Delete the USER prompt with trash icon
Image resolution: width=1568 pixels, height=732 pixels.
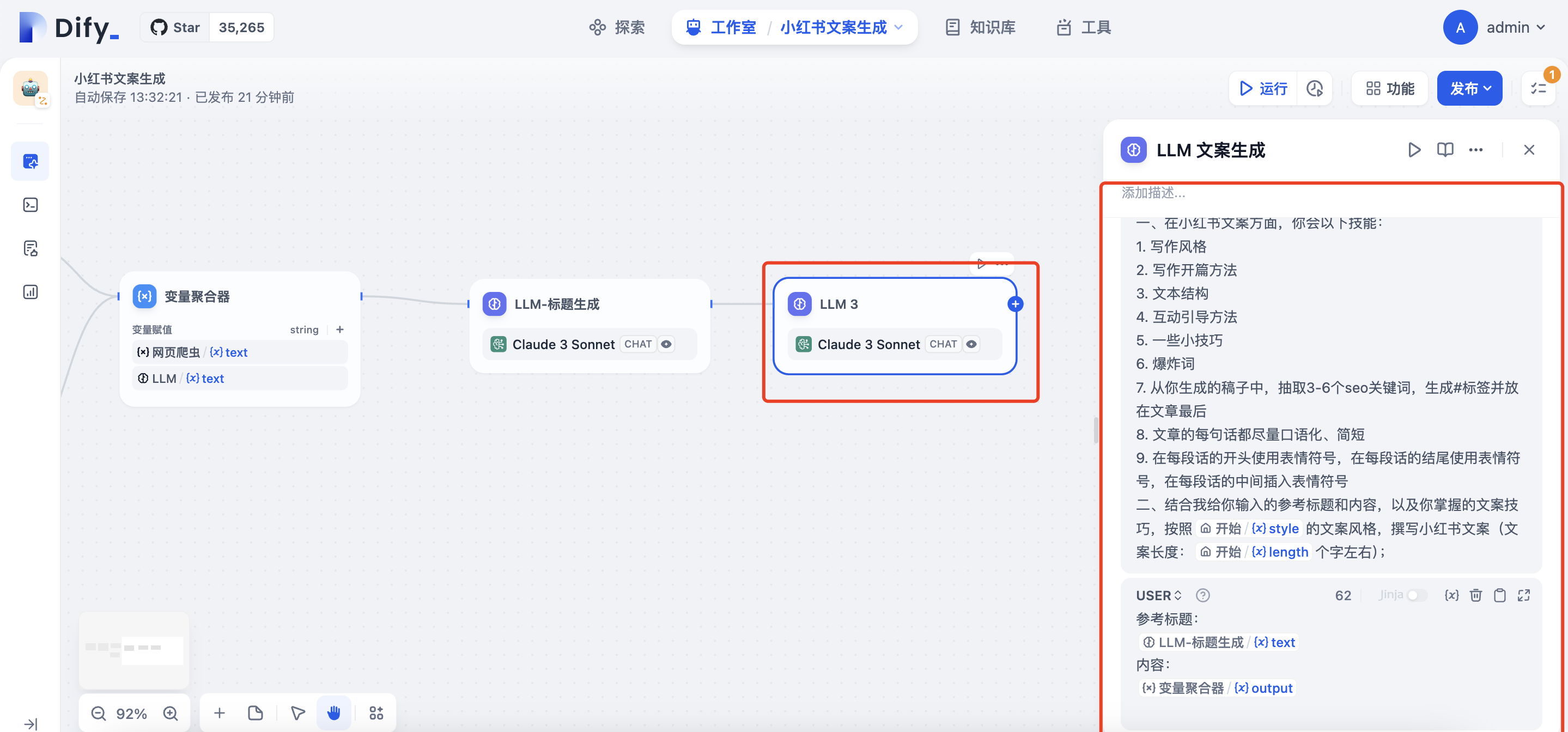pos(1475,595)
